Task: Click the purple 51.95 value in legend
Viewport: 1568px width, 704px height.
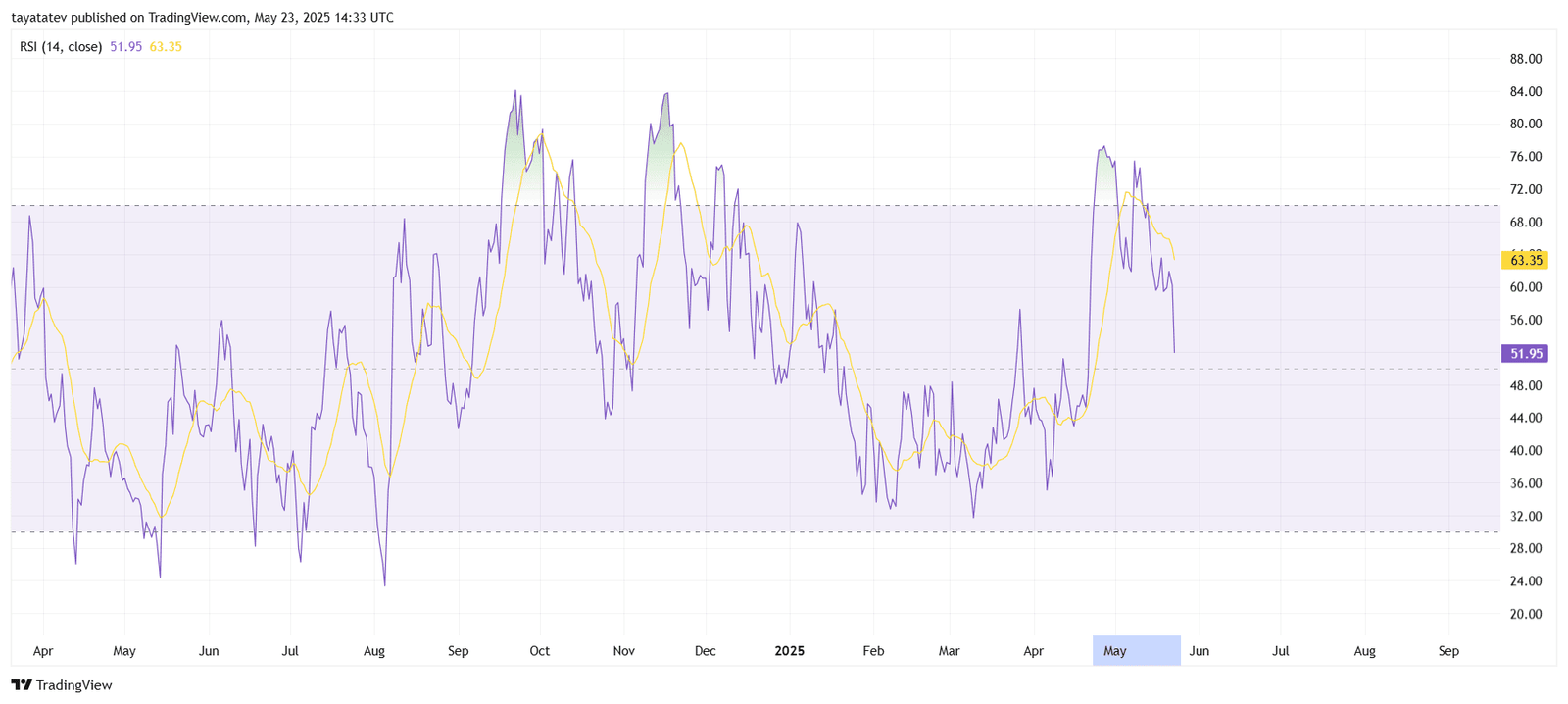Action: pos(126,46)
